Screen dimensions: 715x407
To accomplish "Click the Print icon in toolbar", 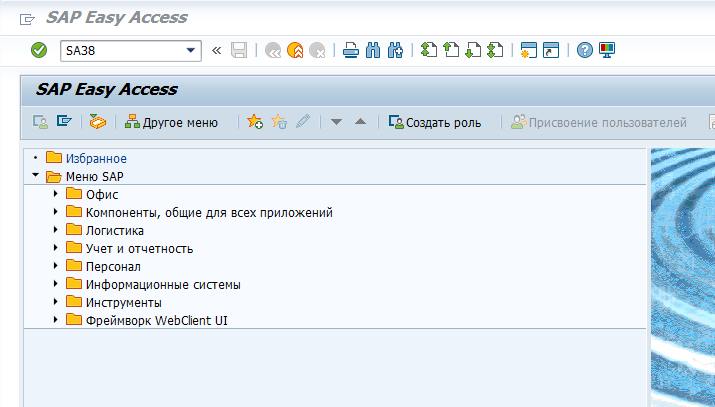I will 350,50.
